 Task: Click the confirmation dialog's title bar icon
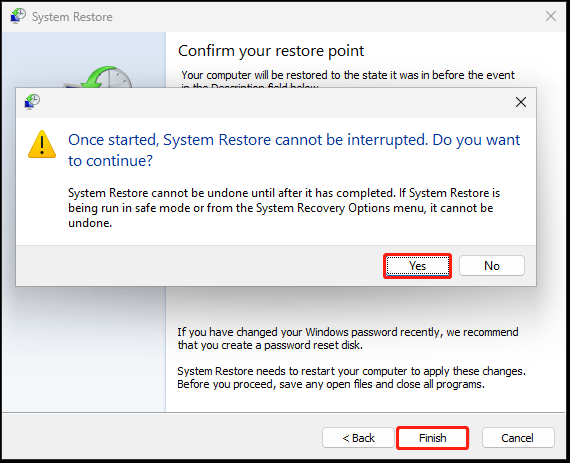32,102
